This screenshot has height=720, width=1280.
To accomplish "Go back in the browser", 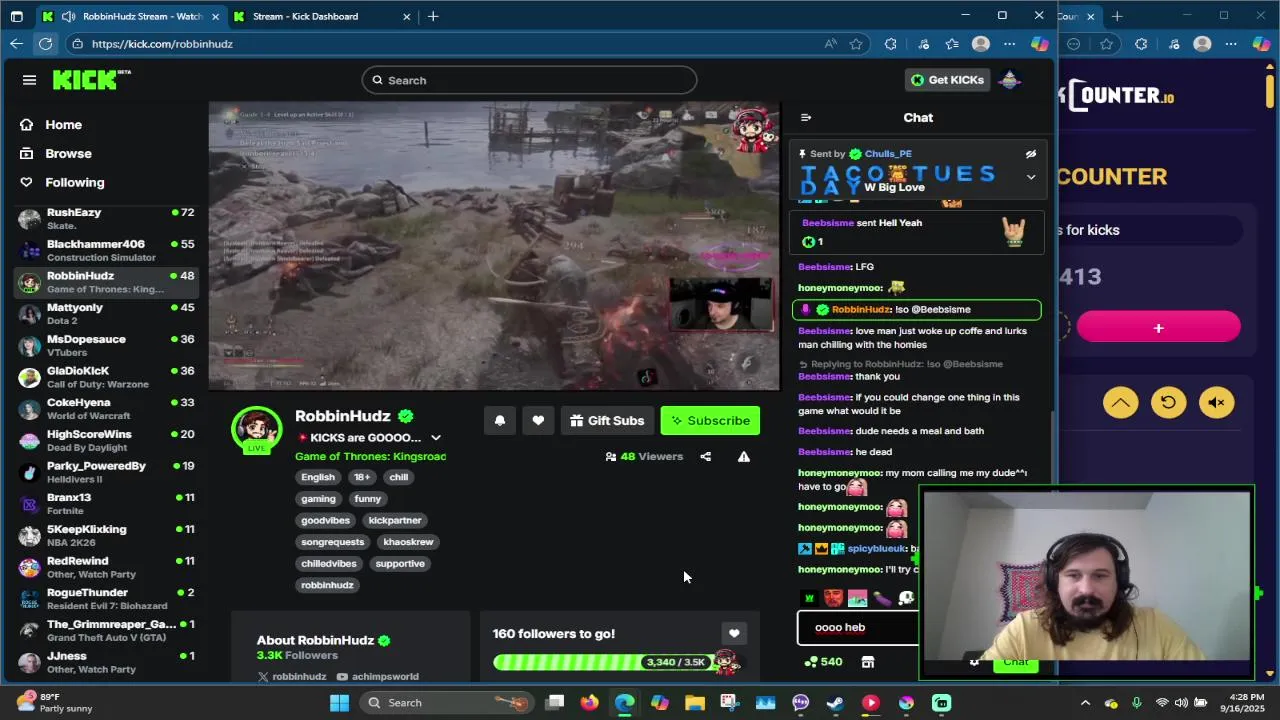I will [16, 44].
